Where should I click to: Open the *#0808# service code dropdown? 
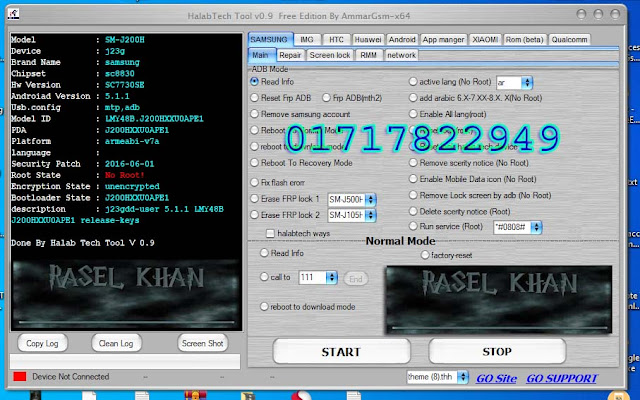pos(537,227)
